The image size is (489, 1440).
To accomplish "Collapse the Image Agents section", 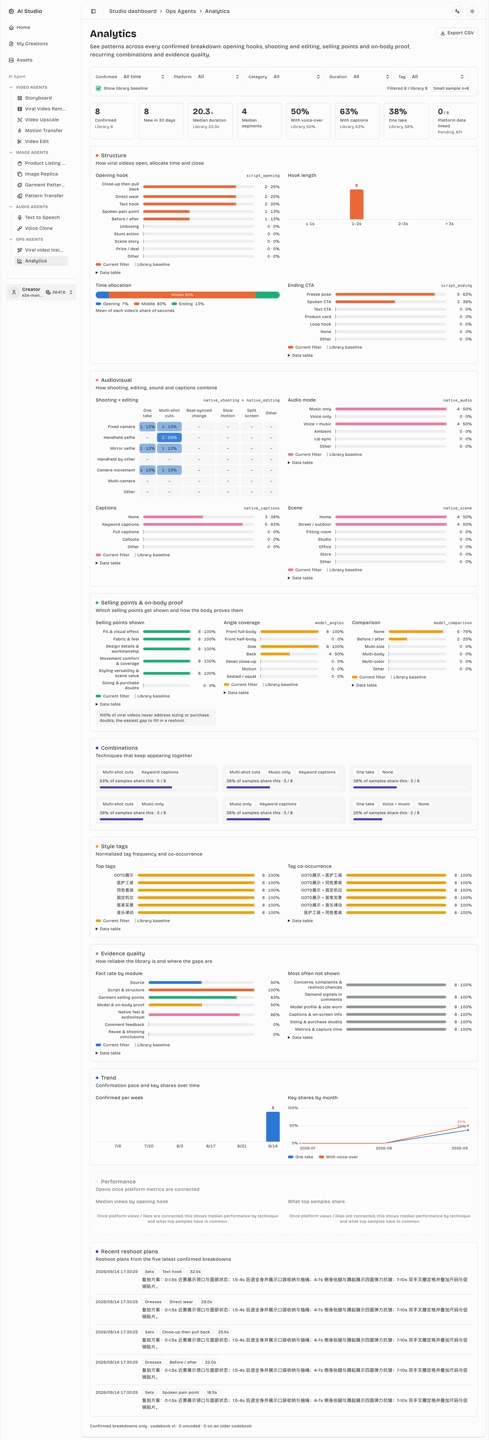I will click(30, 152).
